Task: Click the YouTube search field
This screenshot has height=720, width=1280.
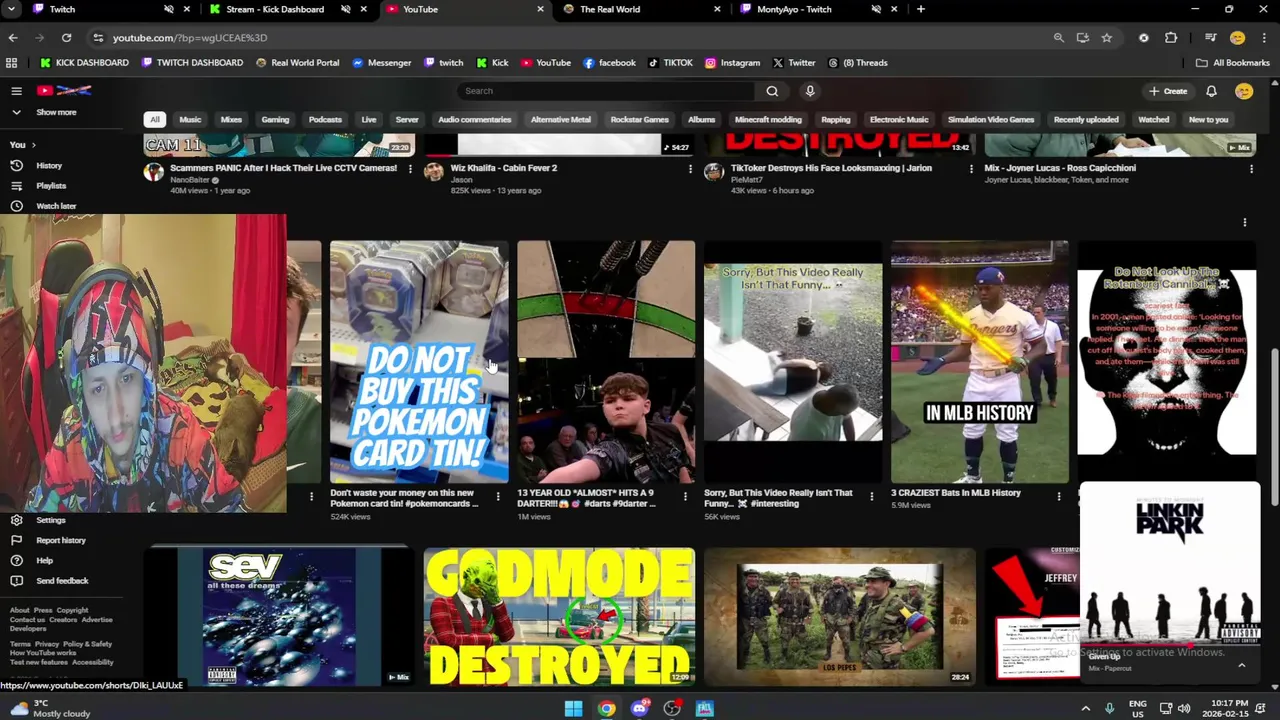Action: 606,91
